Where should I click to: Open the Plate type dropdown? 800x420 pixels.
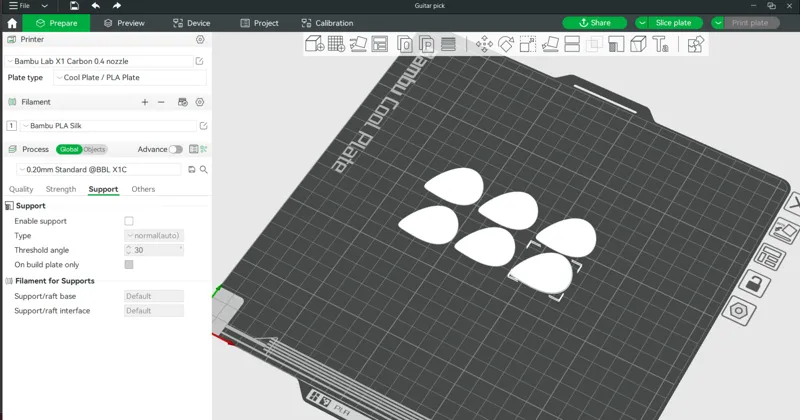pyautogui.click(x=130, y=78)
